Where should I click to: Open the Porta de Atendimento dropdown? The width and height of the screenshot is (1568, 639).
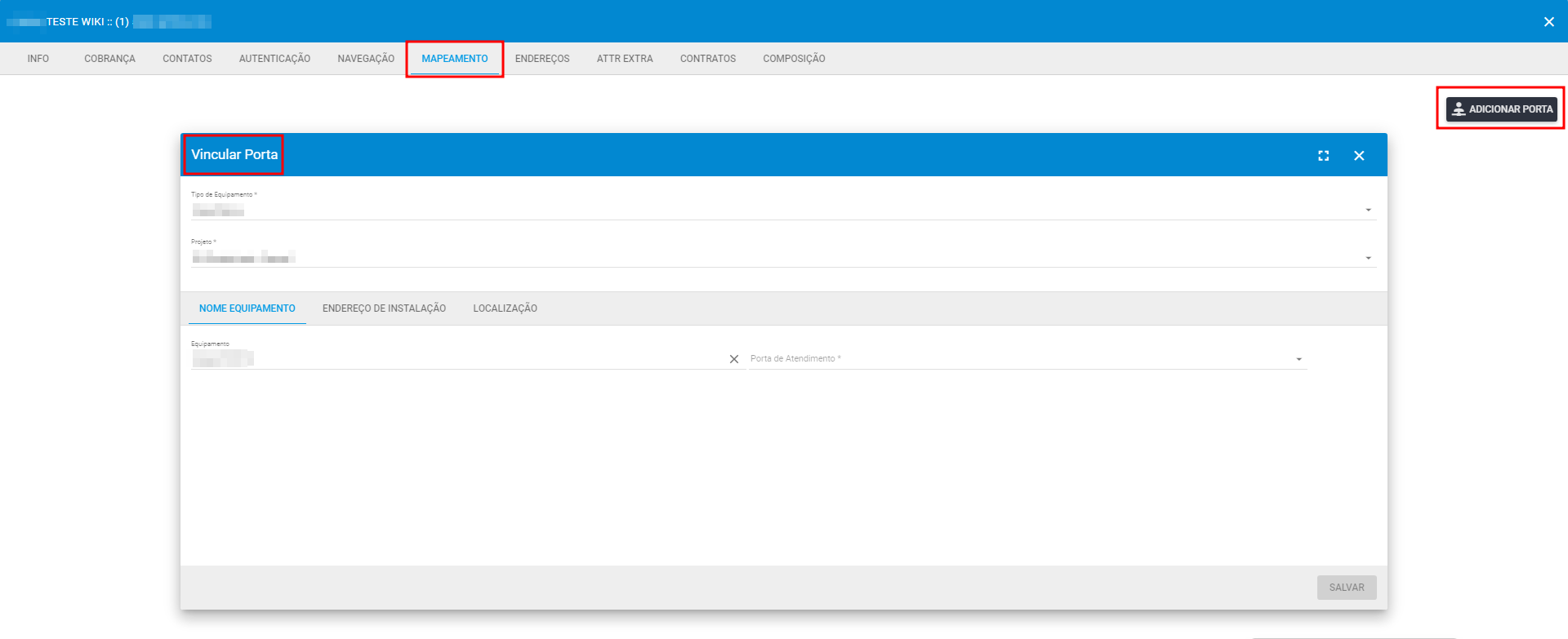pyautogui.click(x=1027, y=358)
